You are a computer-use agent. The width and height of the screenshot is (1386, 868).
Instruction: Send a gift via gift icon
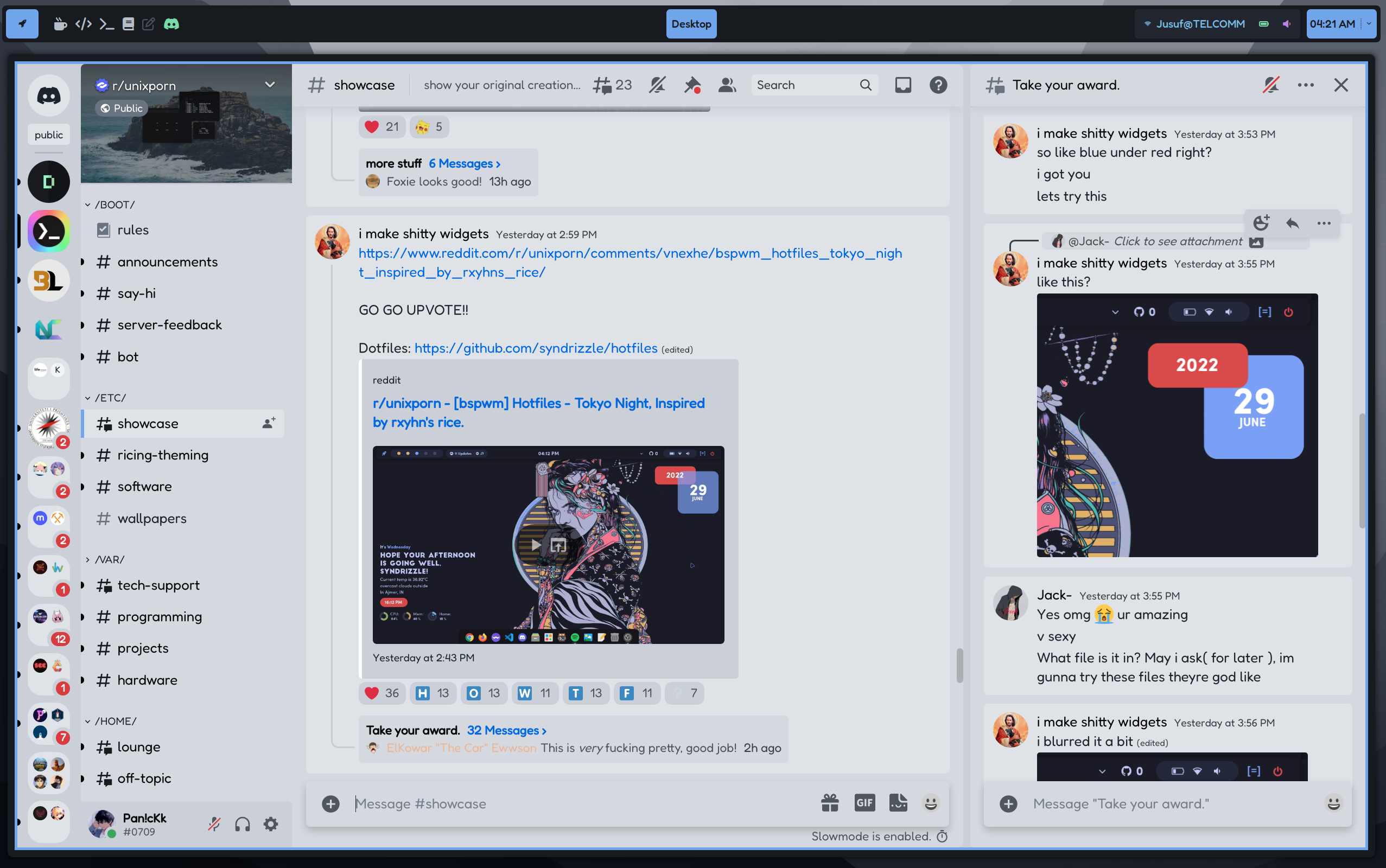point(830,803)
